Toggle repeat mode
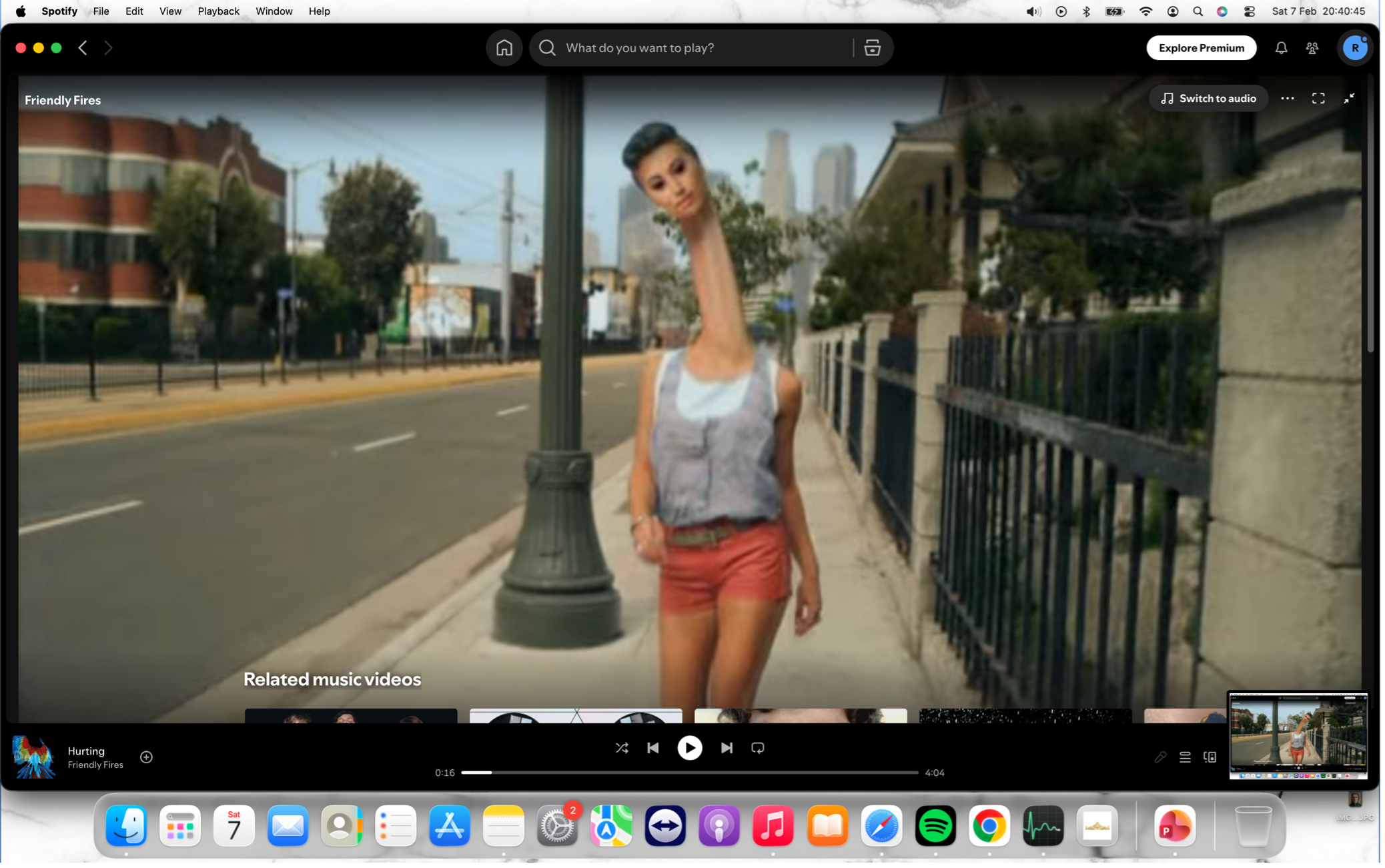1385x868 pixels. pyautogui.click(x=758, y=748)
